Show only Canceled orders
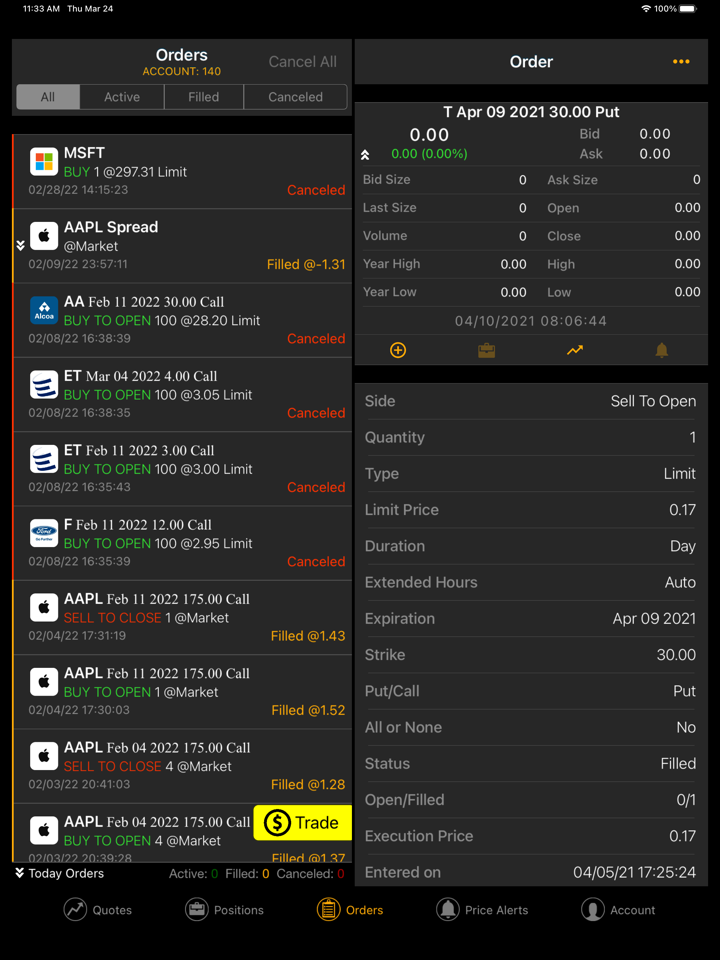This screenshot has height=960, width=720. tap(296, 97)
